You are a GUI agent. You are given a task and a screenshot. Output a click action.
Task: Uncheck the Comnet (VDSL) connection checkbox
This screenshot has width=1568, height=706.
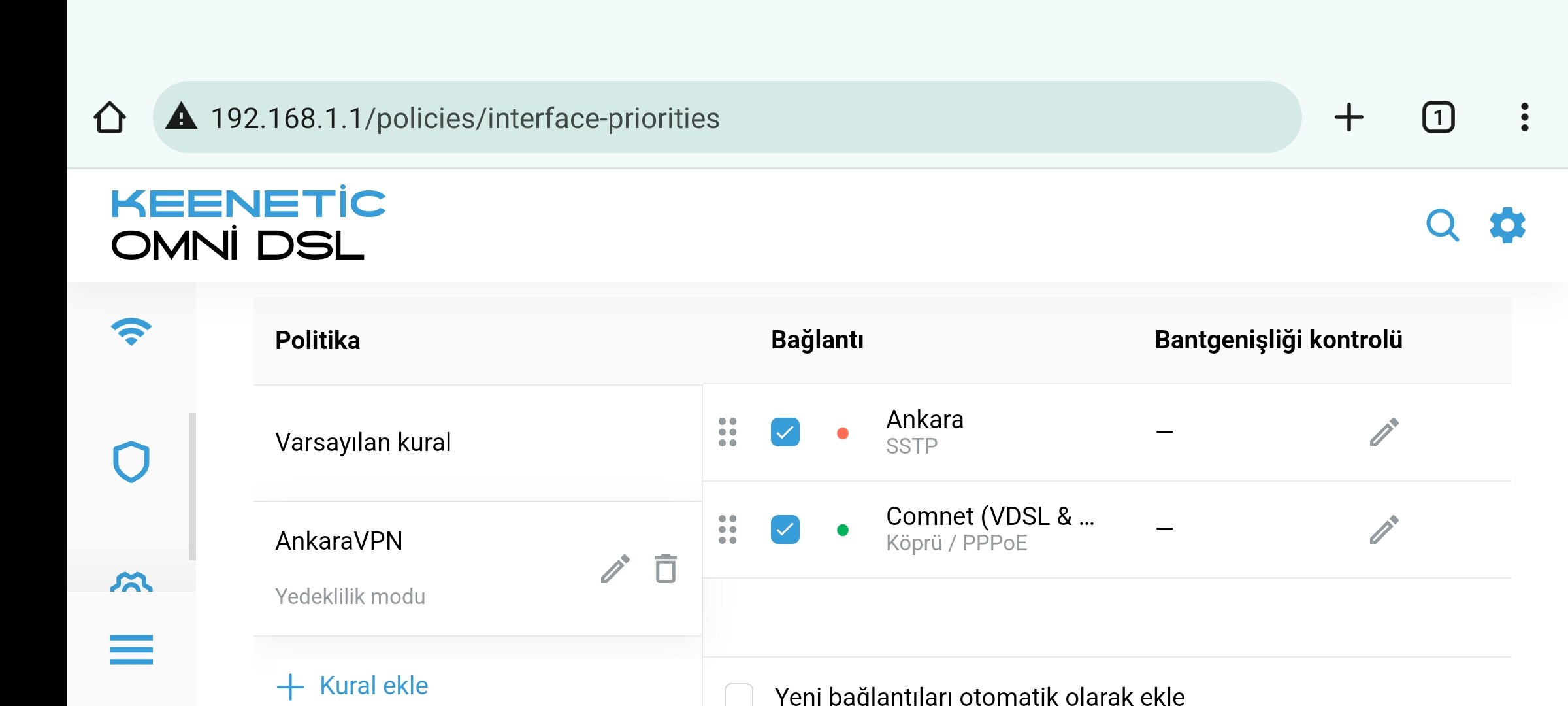coord(785,529)
